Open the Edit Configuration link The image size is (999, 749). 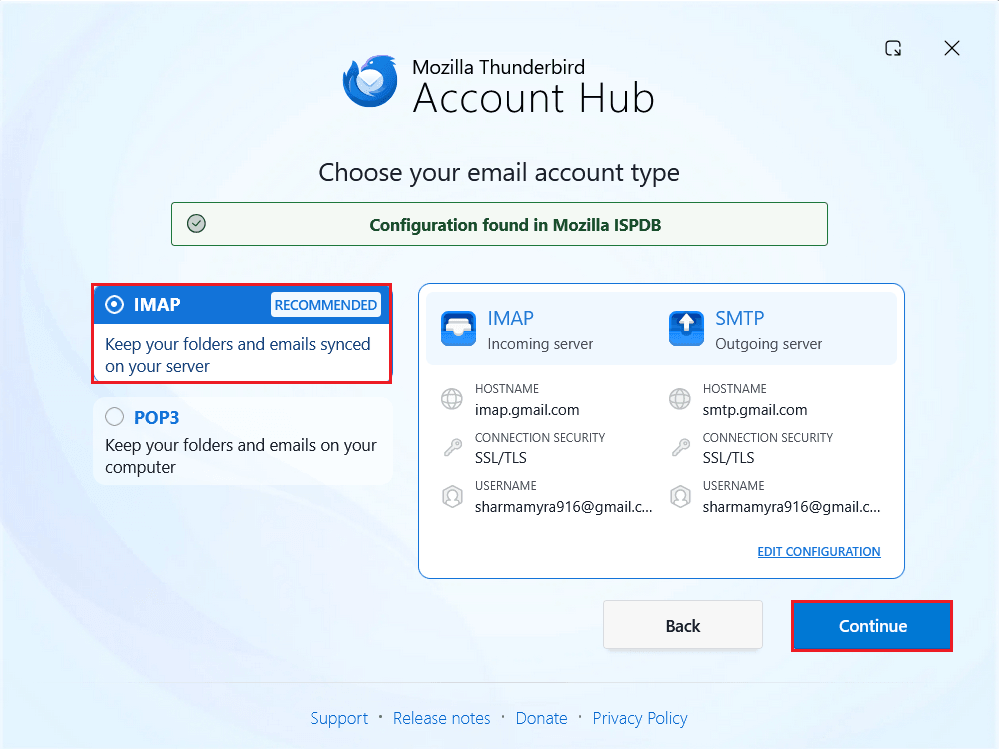click(819, 552)
